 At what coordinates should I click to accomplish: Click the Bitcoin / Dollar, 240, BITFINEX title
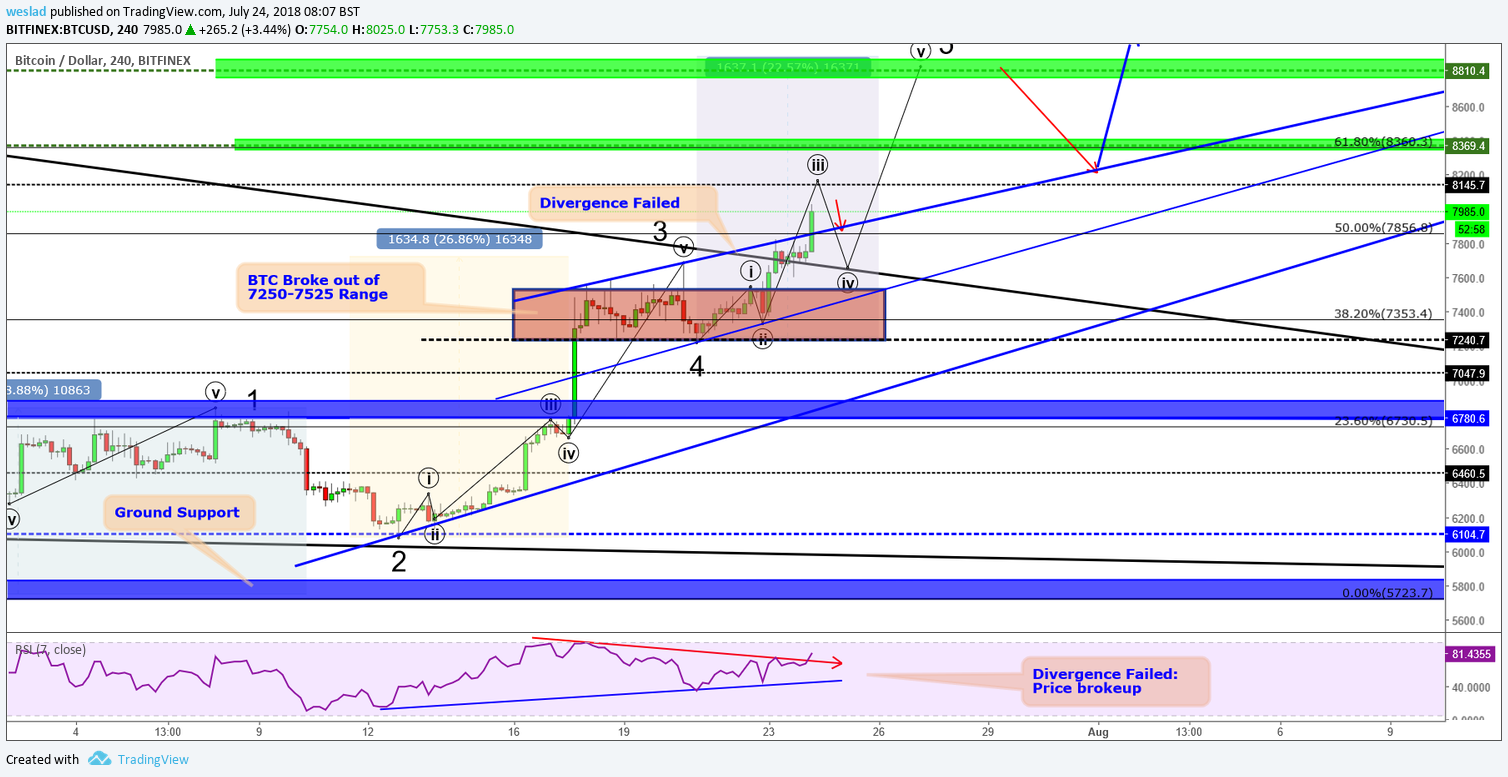[103, 61]
